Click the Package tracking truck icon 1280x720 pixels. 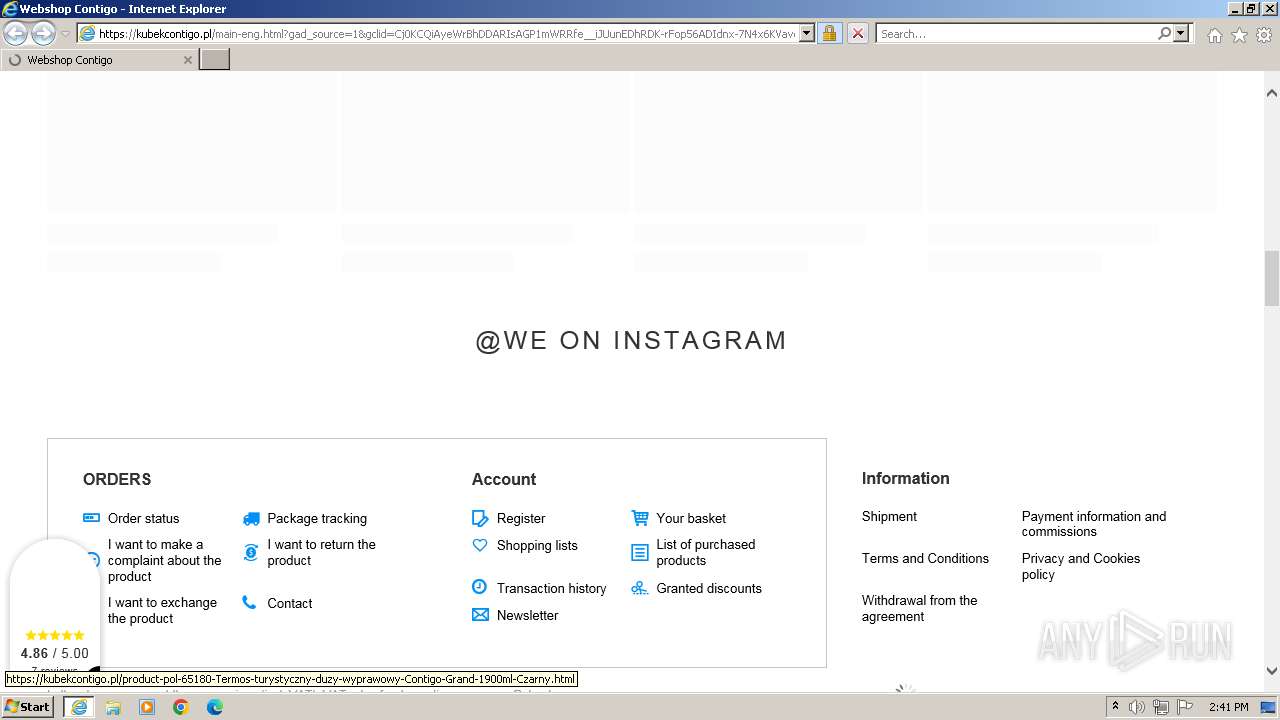(x=251, y=518)
